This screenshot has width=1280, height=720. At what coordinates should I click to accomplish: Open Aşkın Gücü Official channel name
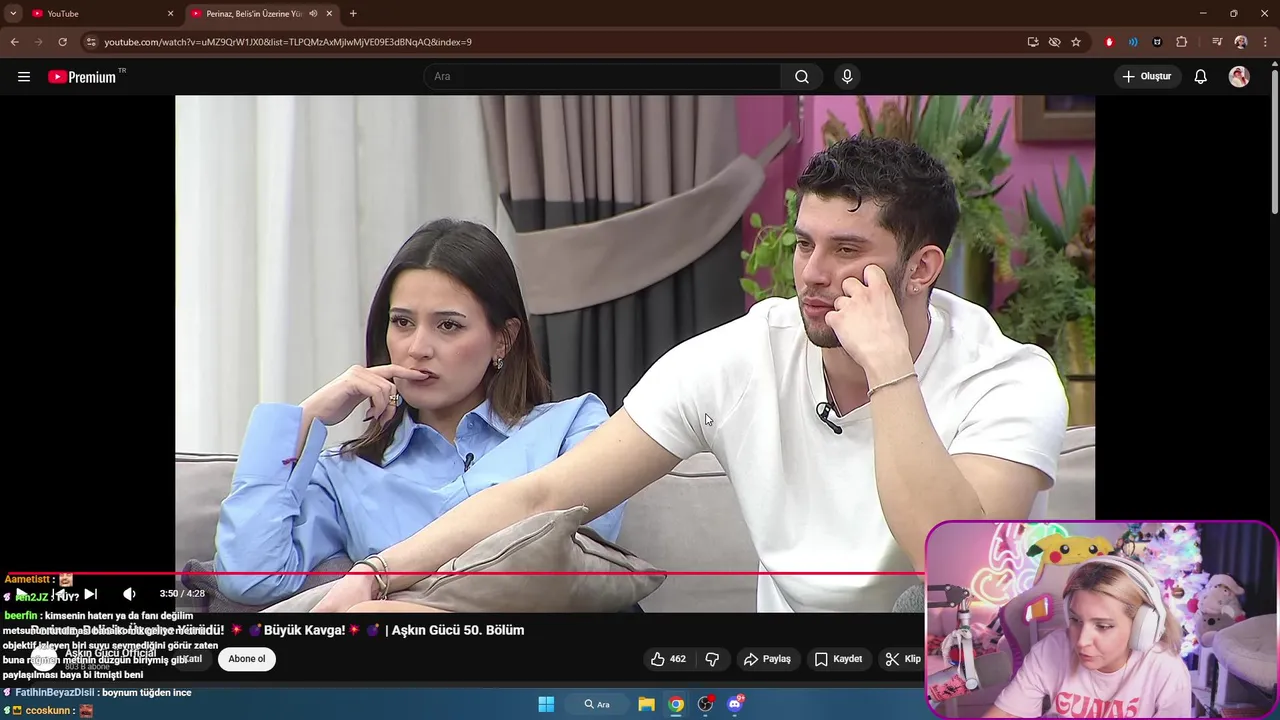111,653
